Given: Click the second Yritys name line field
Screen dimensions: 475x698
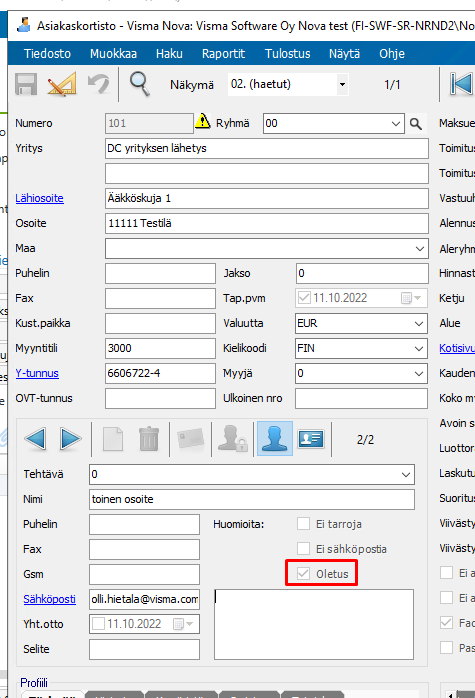Looking at the screenshot, I should coord(267,173).
